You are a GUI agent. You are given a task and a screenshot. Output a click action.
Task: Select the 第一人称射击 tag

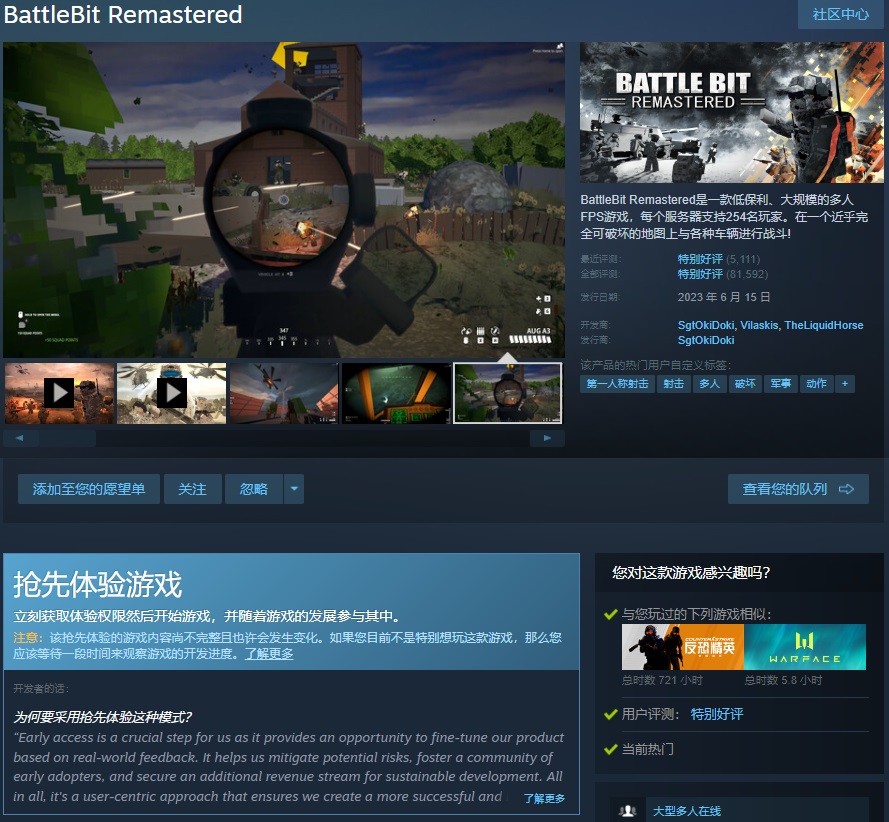617,383
